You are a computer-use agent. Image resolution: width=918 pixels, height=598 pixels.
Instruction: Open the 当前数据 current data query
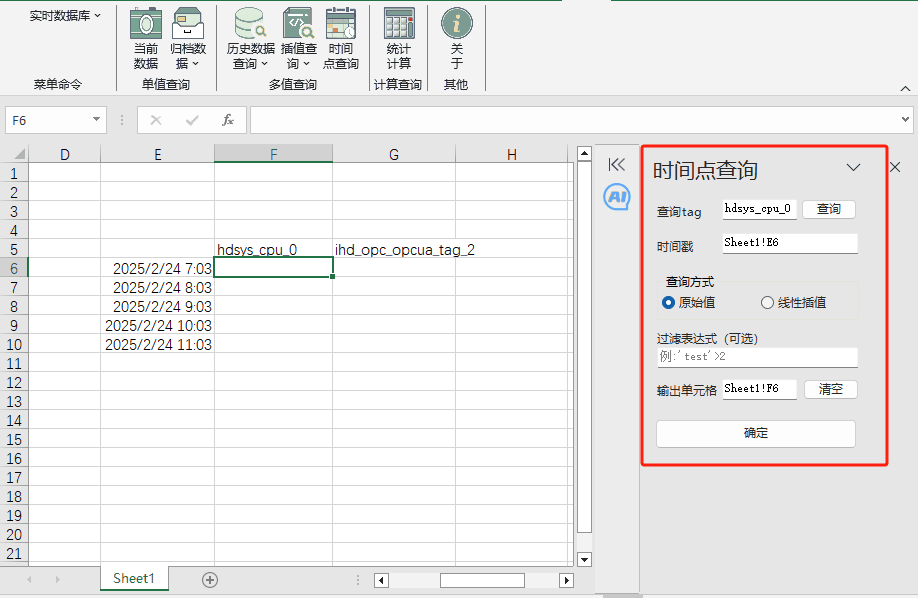pyautogui.click(x=146, y=39)
